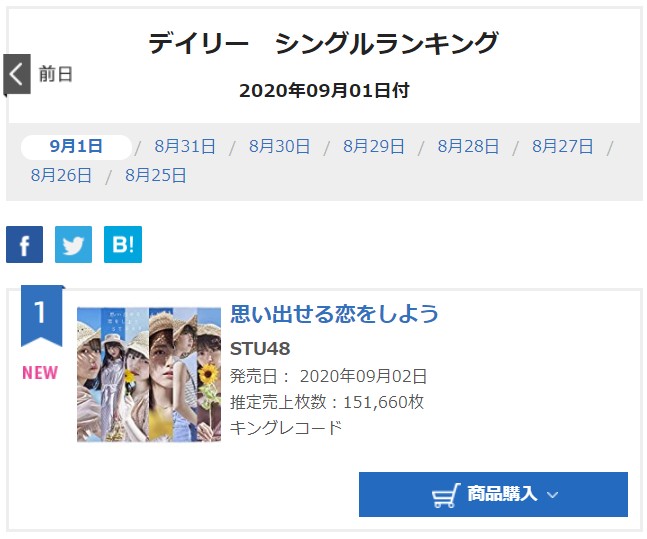This screenshot has width=647, height=539.
Task: Go to previous day with left arrow
Action: coord(17,74)
